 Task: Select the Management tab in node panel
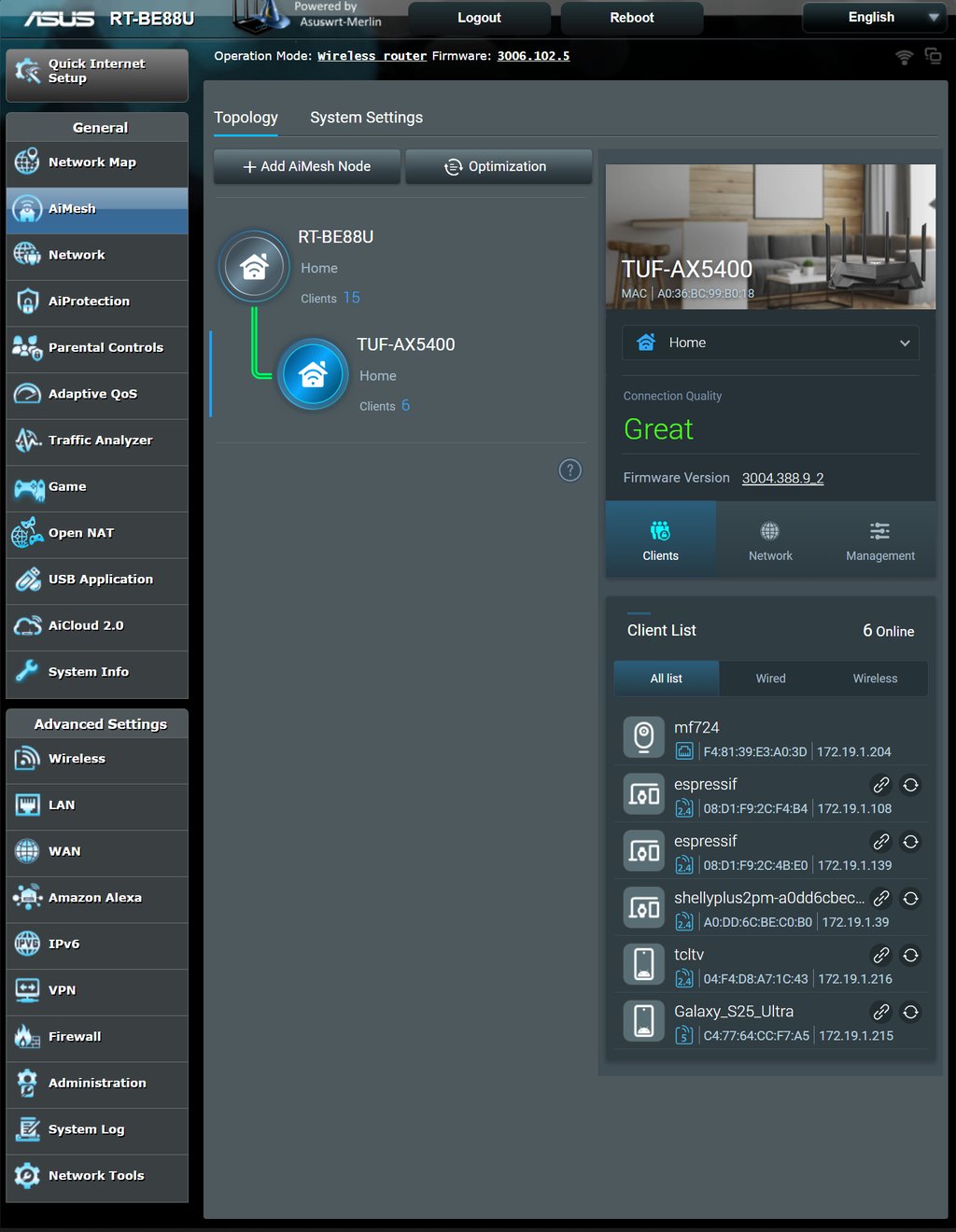click(x=880, y=539)
